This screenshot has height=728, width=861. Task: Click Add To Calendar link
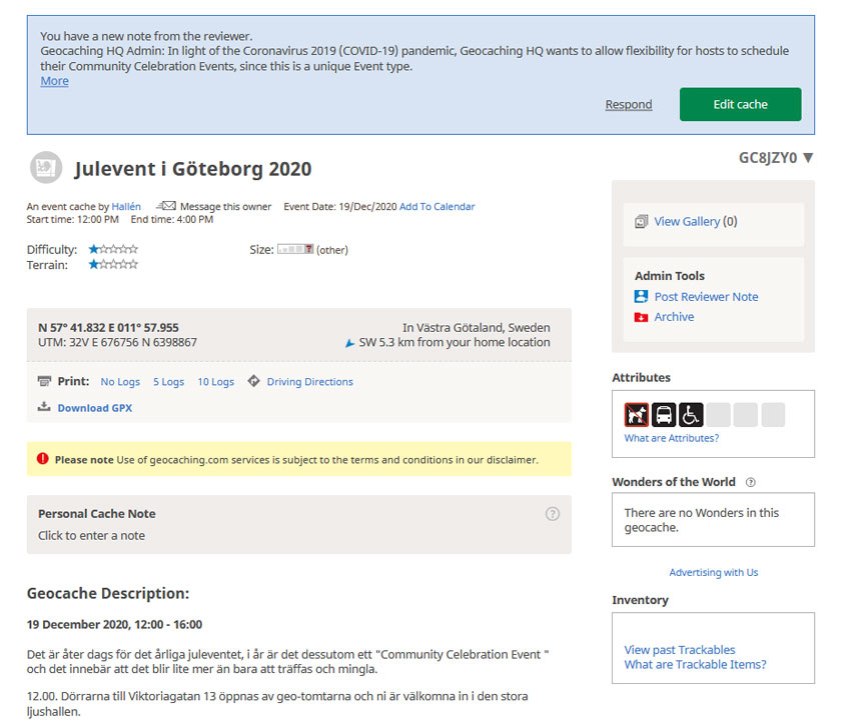coord(437,207)
